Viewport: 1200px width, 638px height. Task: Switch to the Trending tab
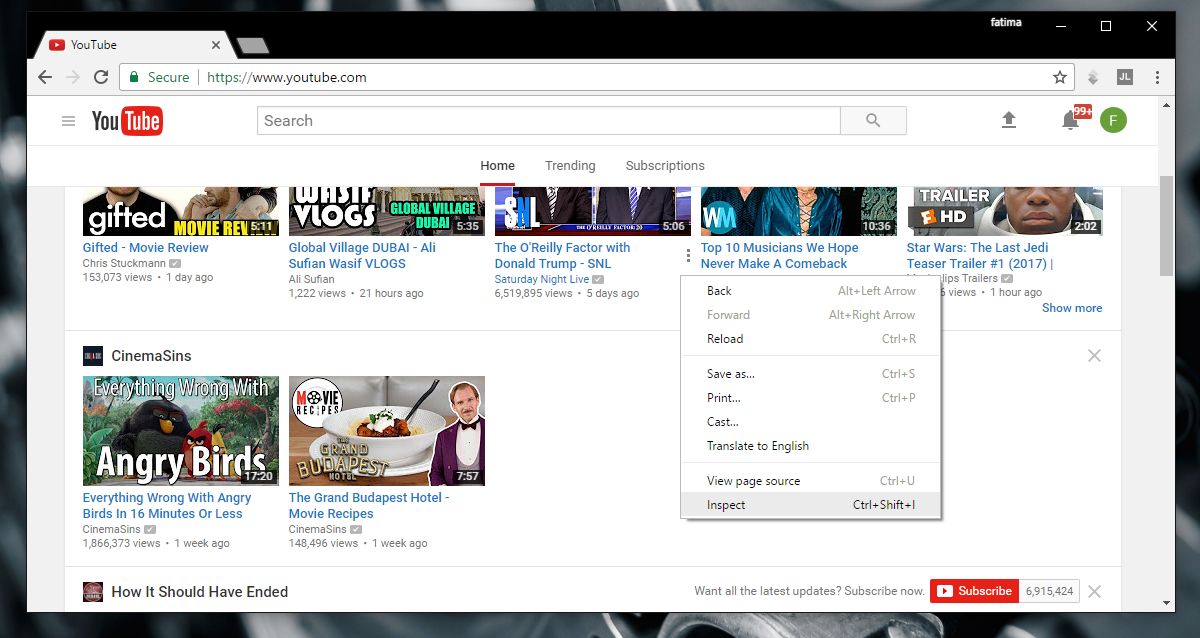point(570,166)
